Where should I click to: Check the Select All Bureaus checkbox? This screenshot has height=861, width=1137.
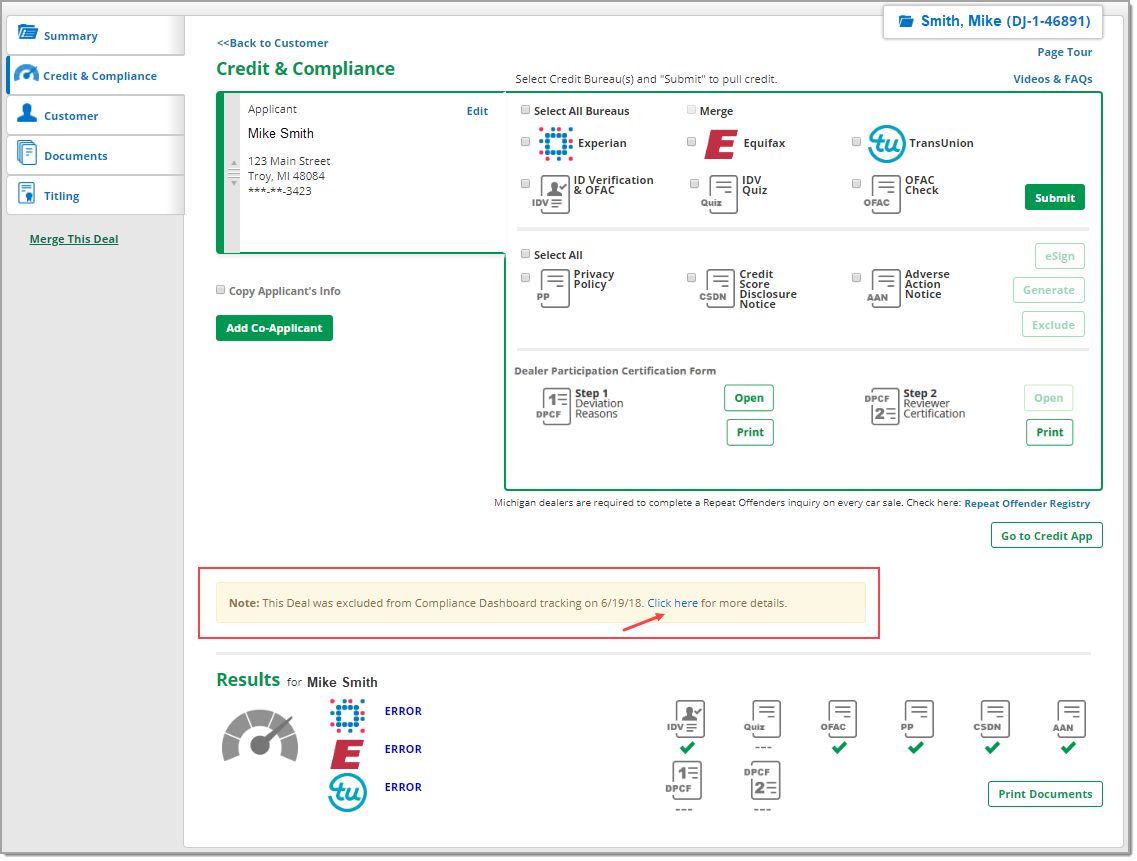526,110
